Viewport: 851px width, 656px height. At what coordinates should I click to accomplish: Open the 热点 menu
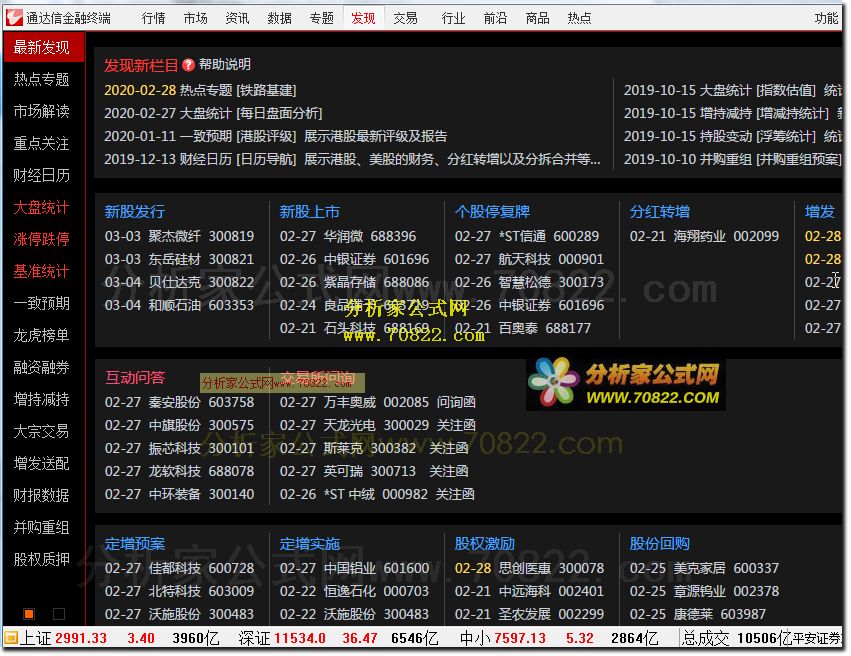click(580, 18)
